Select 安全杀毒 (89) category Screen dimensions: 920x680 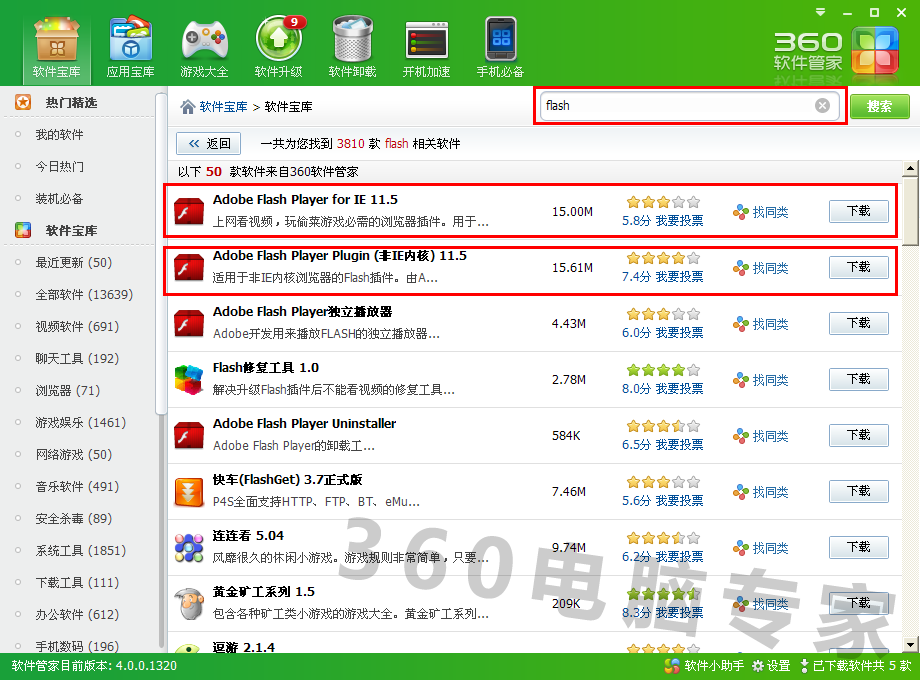click(73, 519)
